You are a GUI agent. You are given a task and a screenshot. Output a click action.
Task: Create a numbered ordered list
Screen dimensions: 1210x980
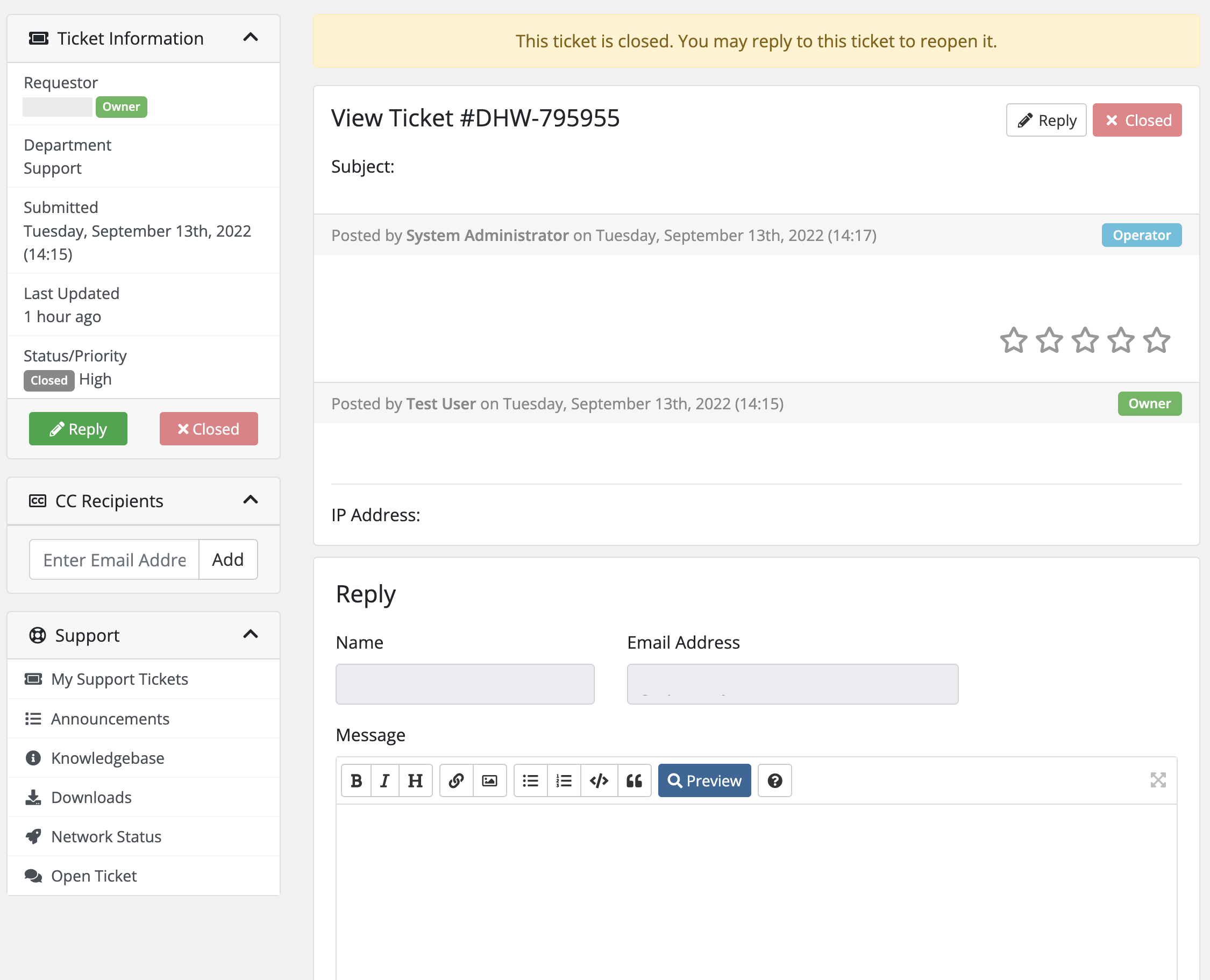[x=564, y=781]
